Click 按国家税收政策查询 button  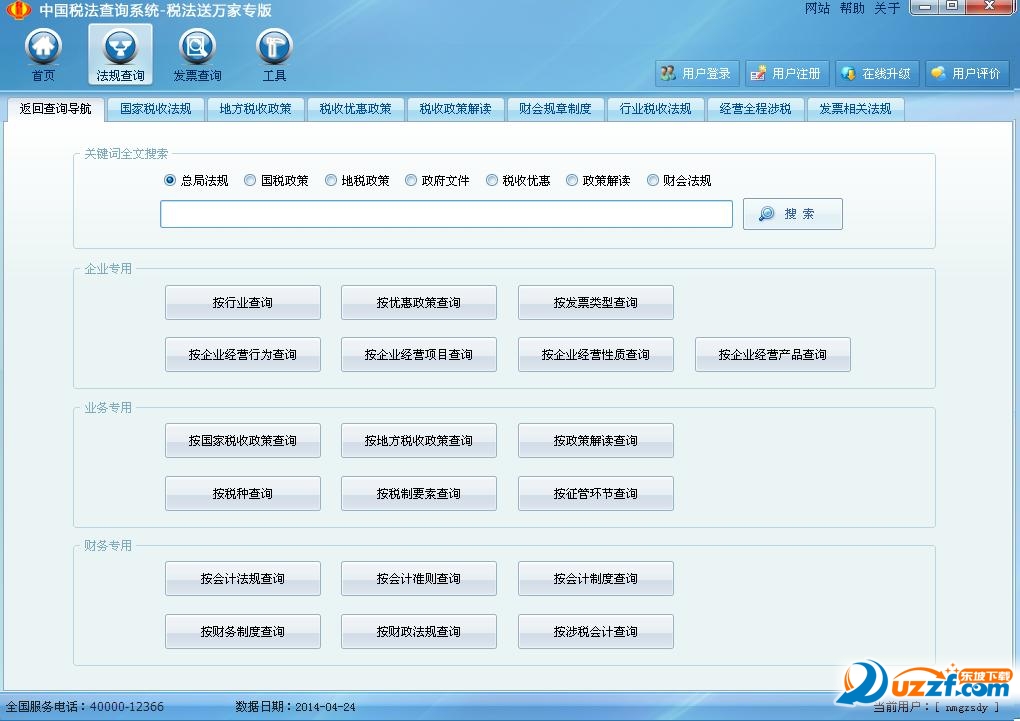pos(243,441)
